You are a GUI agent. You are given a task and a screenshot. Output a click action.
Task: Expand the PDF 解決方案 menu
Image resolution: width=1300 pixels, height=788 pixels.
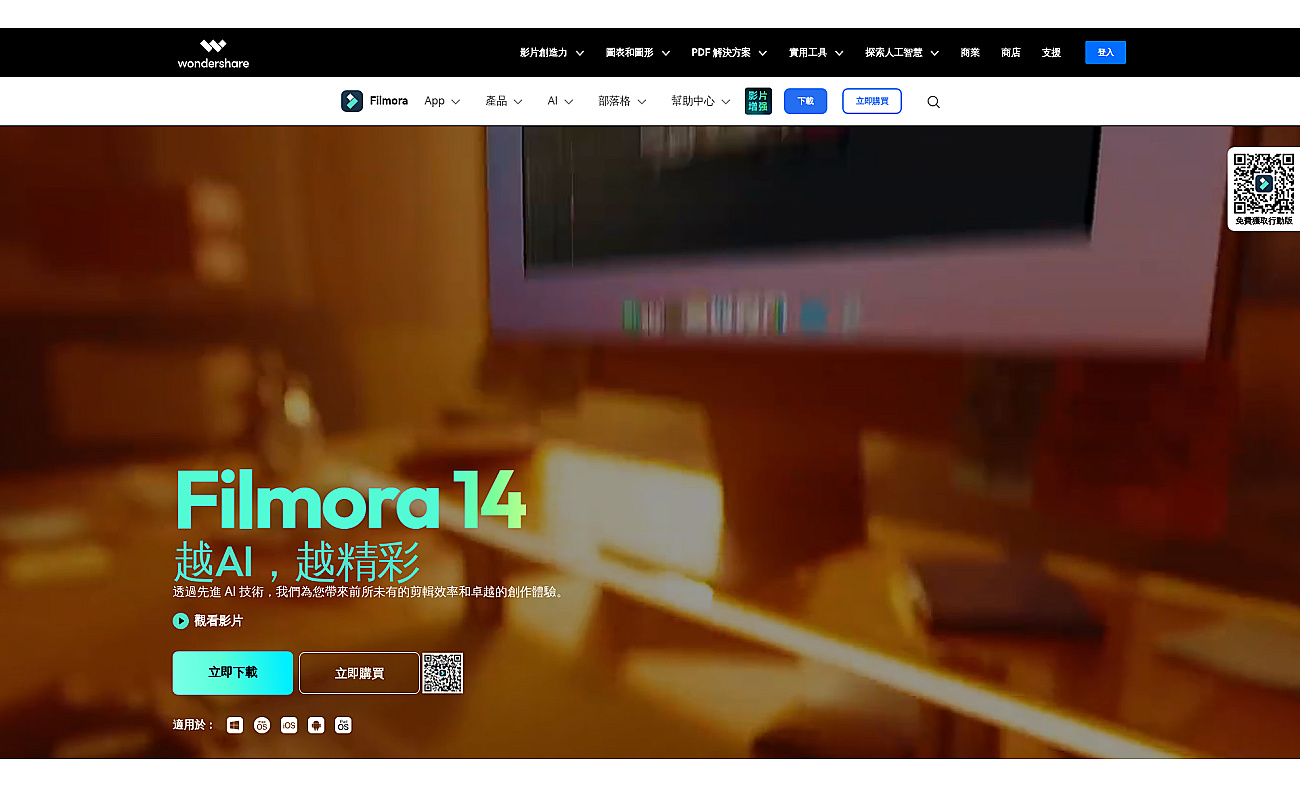pyautogui.click(x=729, y=53)
